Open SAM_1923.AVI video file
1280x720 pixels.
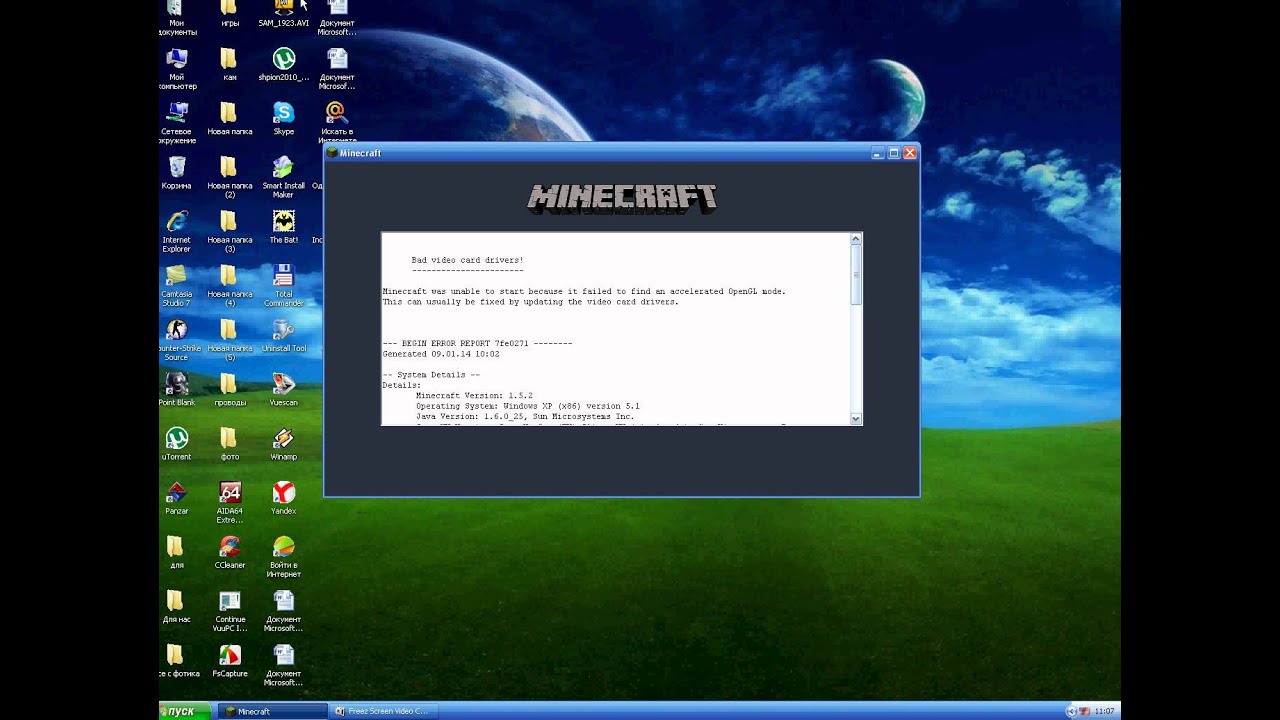(284, 14)
